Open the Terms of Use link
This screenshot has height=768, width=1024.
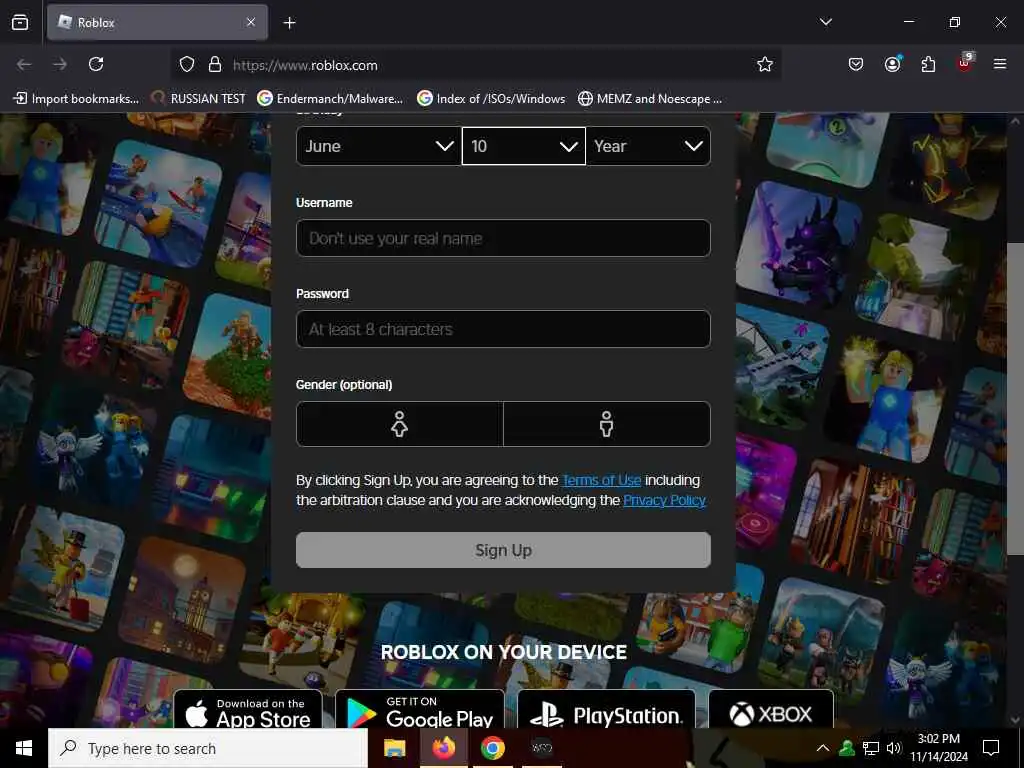click(601, 481)
